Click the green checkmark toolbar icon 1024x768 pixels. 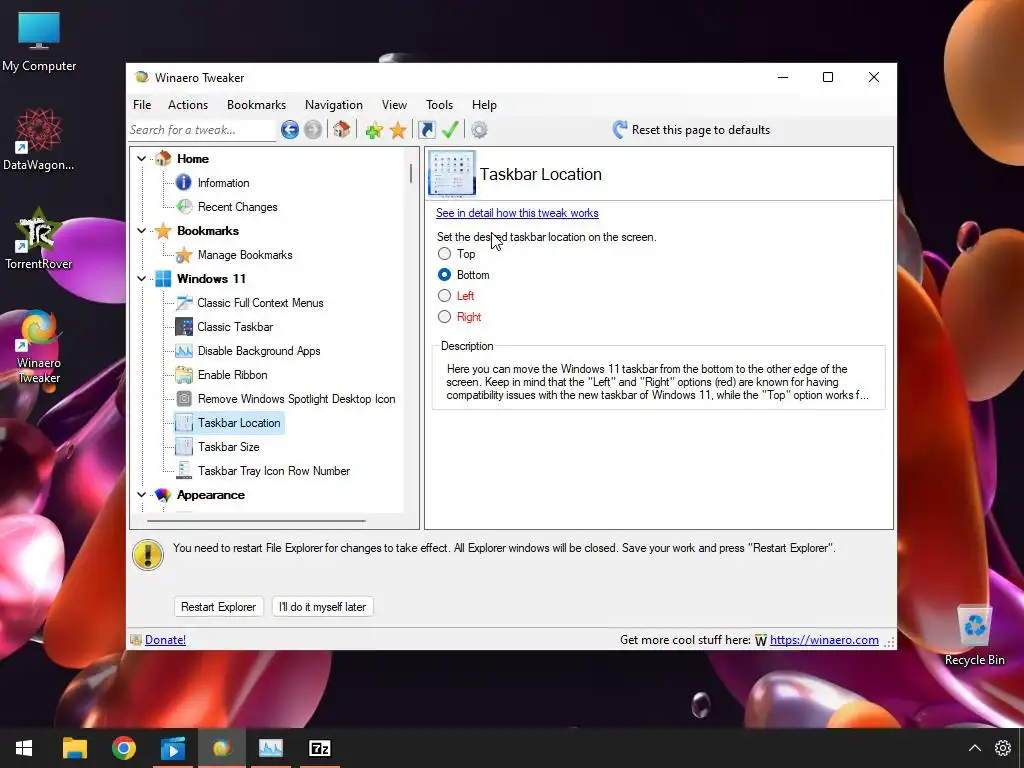450,130
